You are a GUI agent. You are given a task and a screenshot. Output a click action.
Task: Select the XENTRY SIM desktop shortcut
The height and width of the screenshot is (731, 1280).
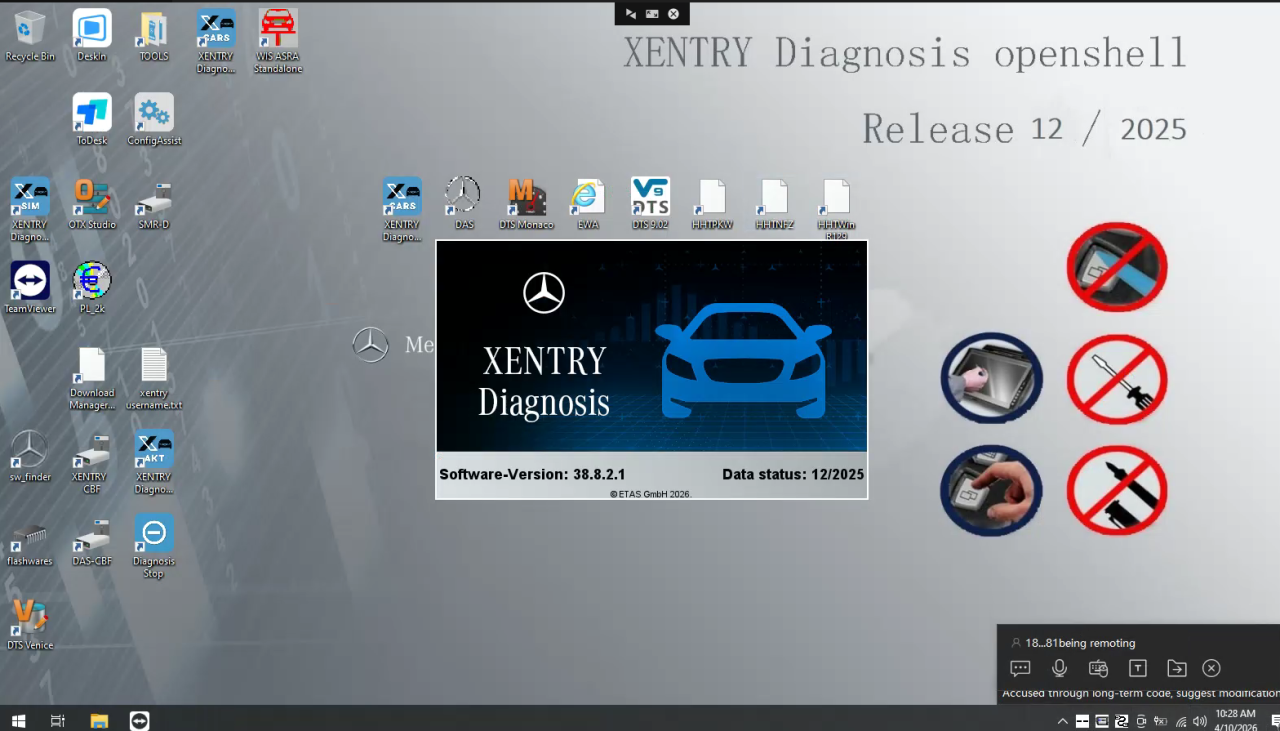pyautogui.click(x=30, y=198)
